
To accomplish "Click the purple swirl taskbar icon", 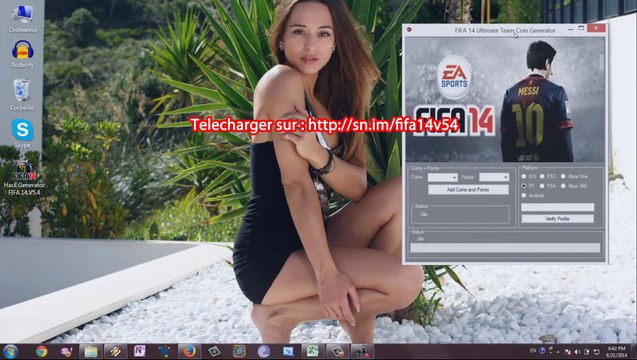I will 263,351.
